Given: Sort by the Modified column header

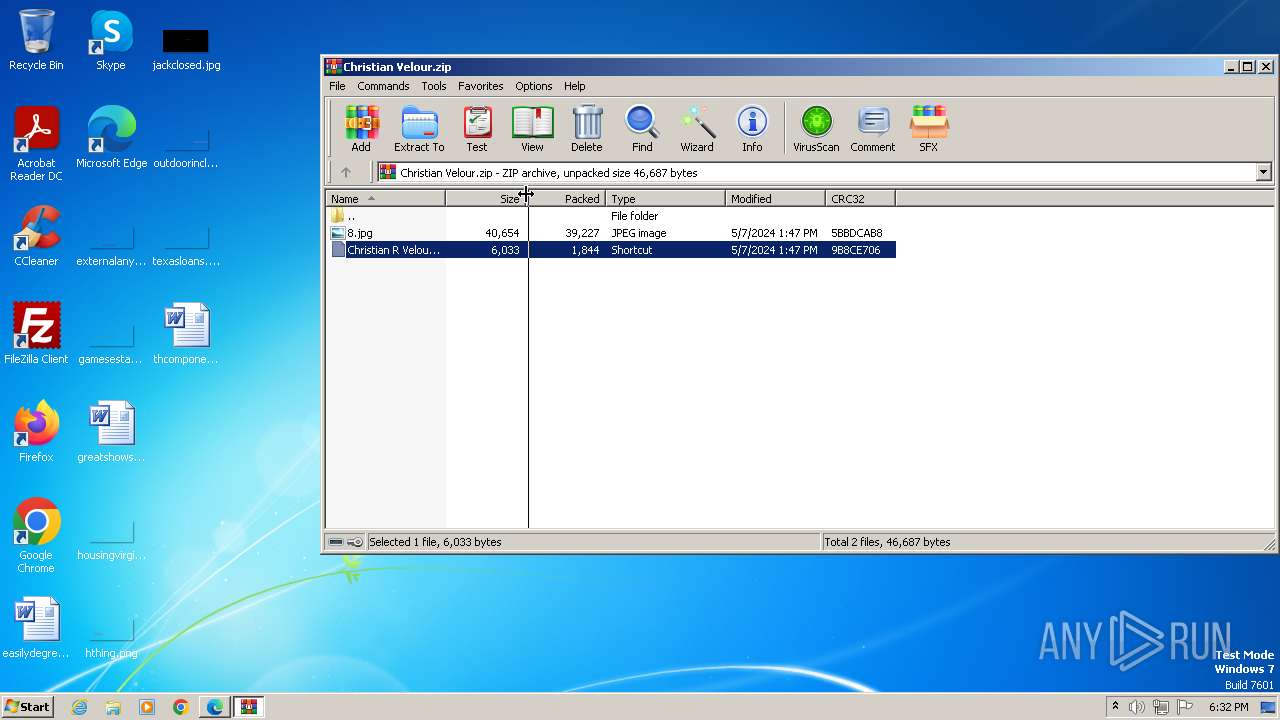Looking at the screenshot, I should [776, 199].
